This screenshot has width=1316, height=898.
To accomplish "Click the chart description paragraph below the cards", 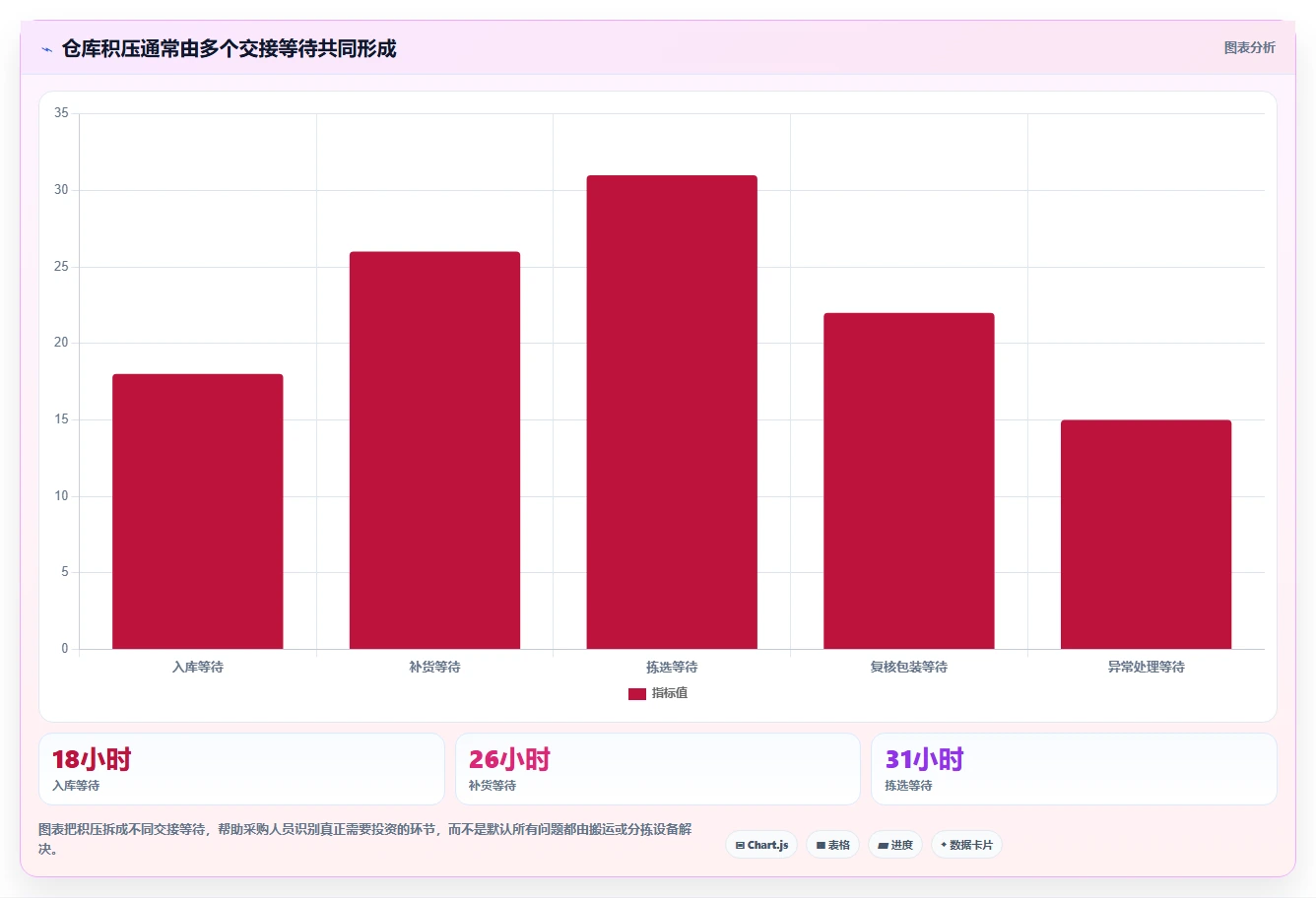I will (x=365, y=839).
